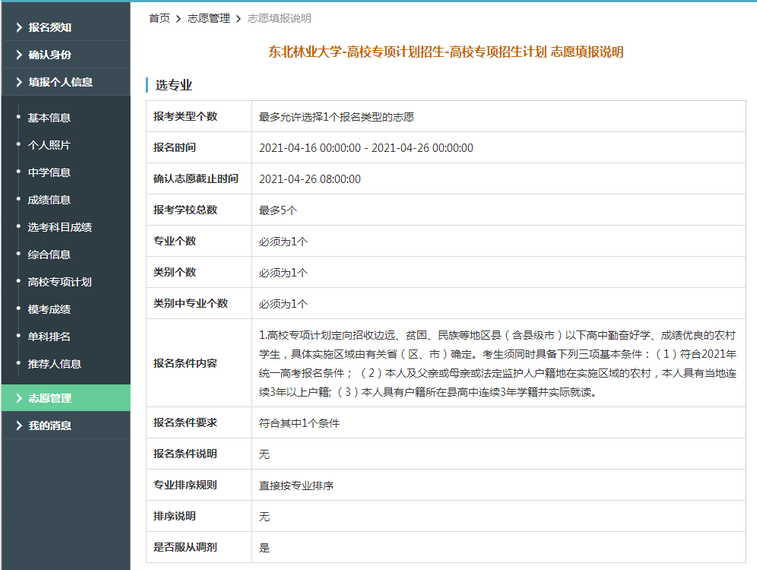The image size is (757, 570).
Task: Click the 志愿管理 breadcrumb link
Action: [209, 18]
